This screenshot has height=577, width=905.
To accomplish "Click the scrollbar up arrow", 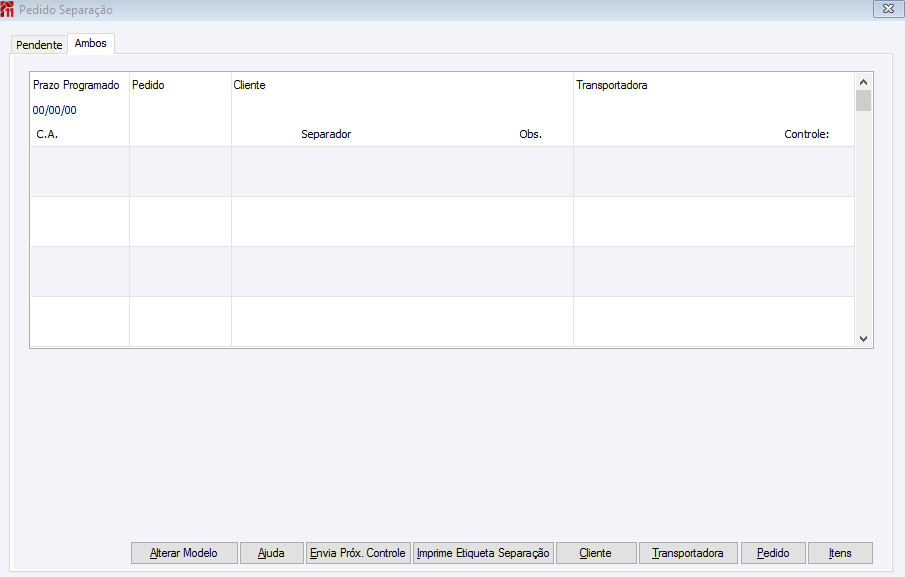I will [863, 82].
